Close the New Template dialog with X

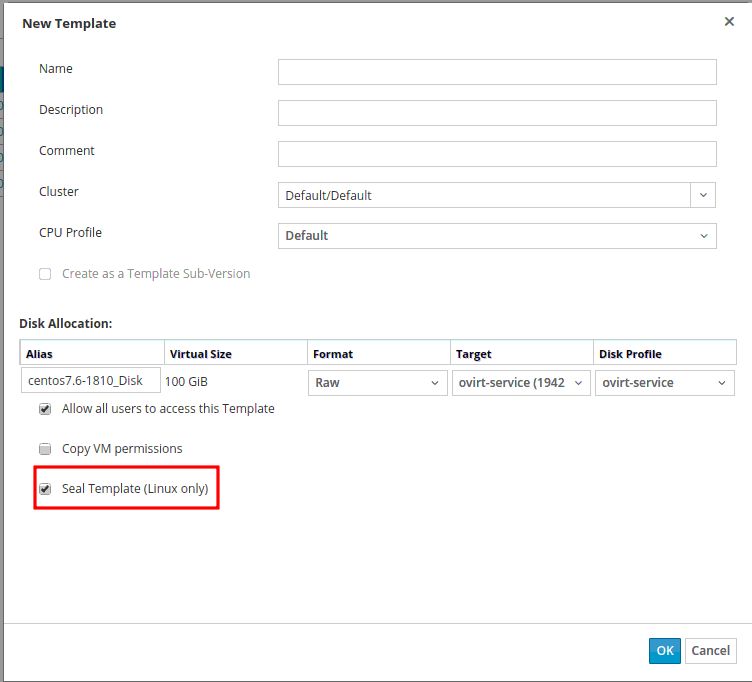click(x=729, y=21)
